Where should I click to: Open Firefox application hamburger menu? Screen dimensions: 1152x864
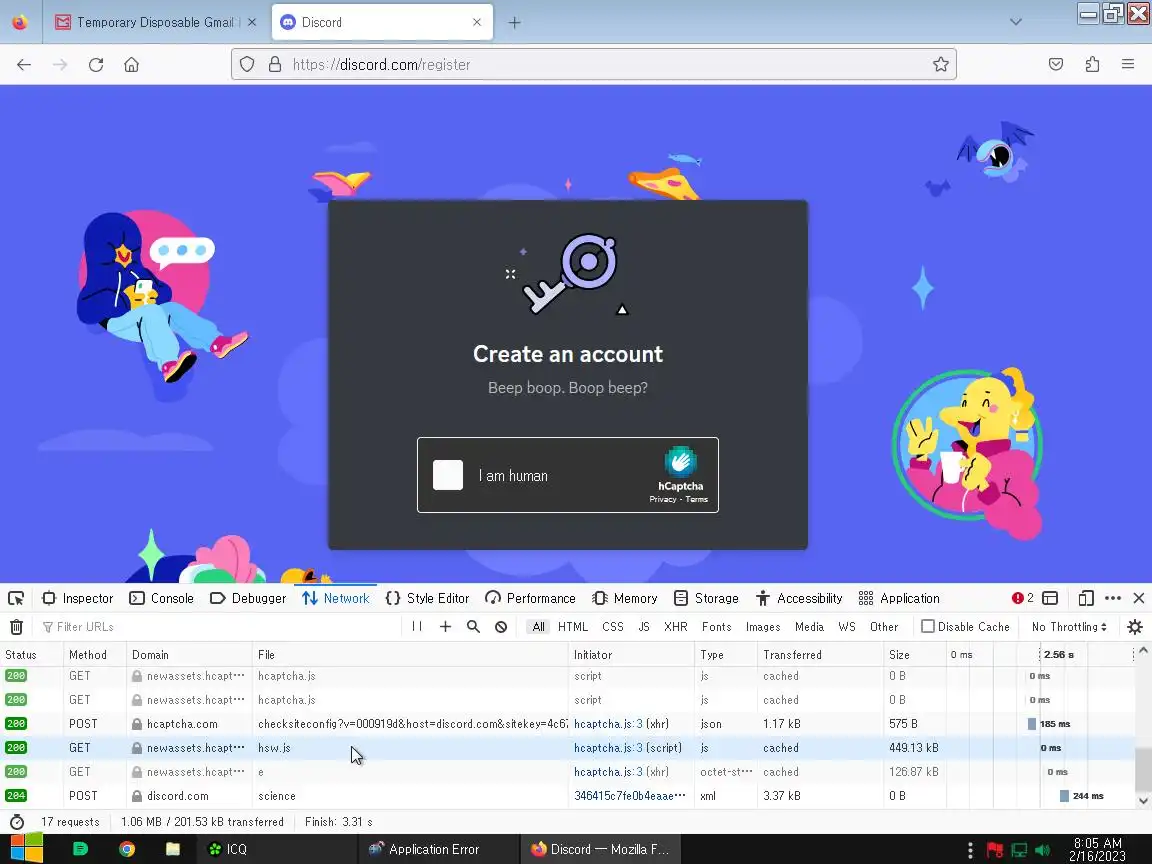pyautogui.click(x=1128, y=65)
